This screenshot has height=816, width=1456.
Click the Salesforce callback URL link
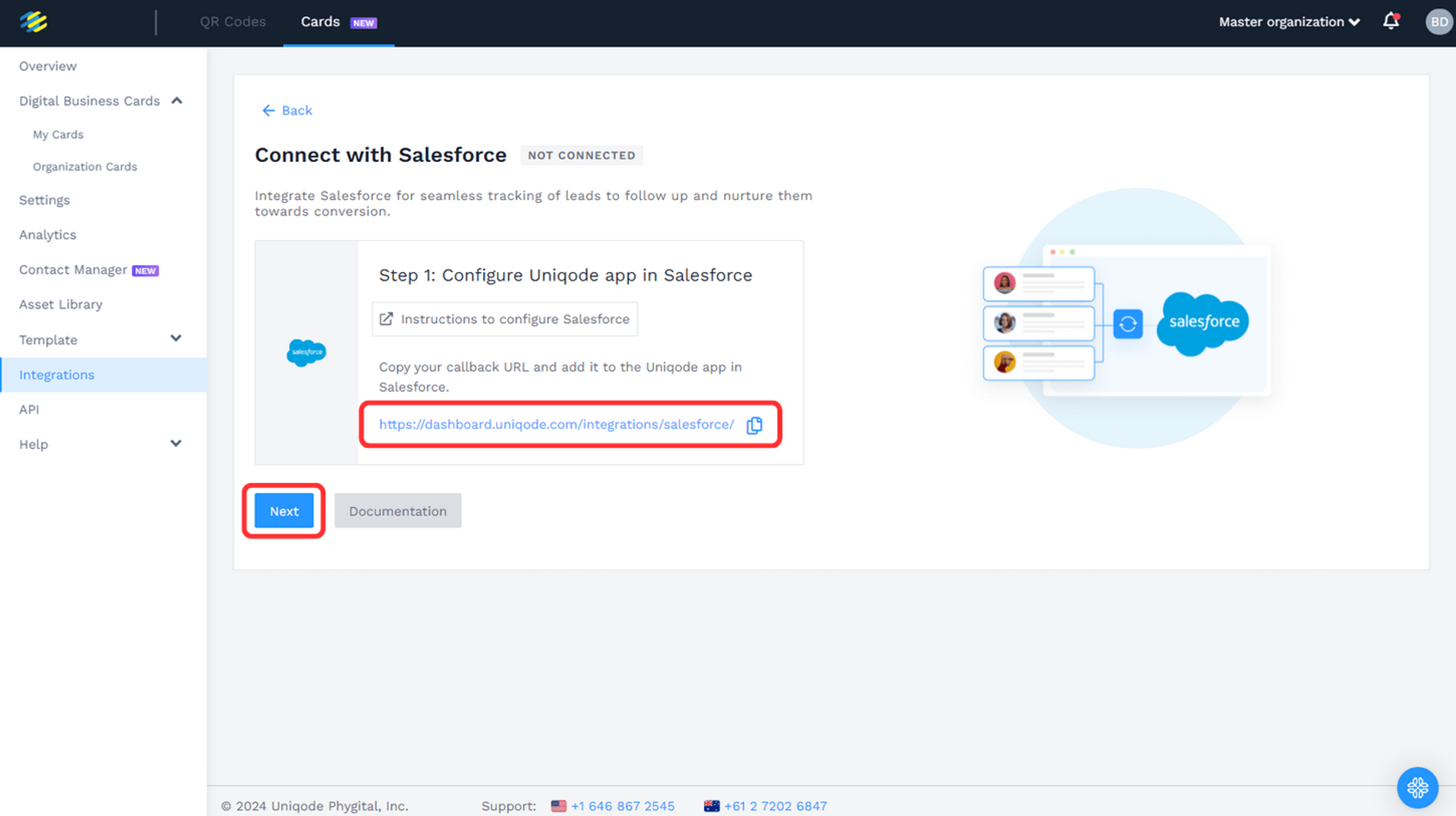(x=557, y=424)
